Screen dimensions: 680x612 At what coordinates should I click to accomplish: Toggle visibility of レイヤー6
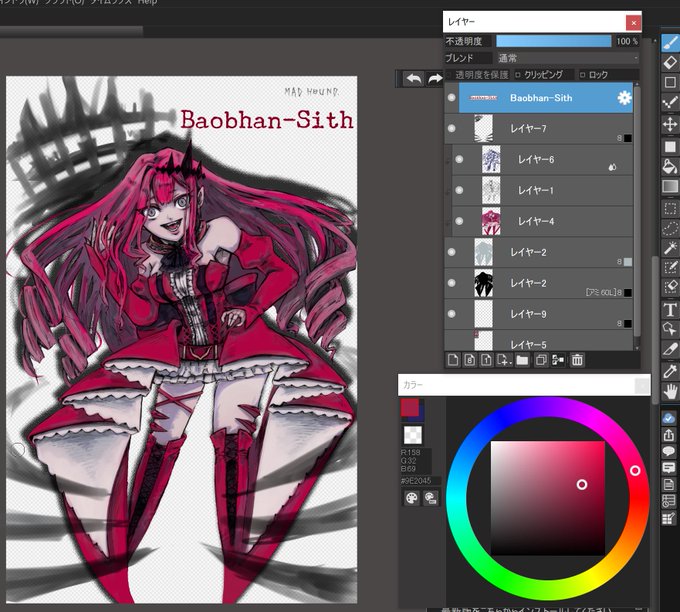pyautogui.click(x=459, y=159)
